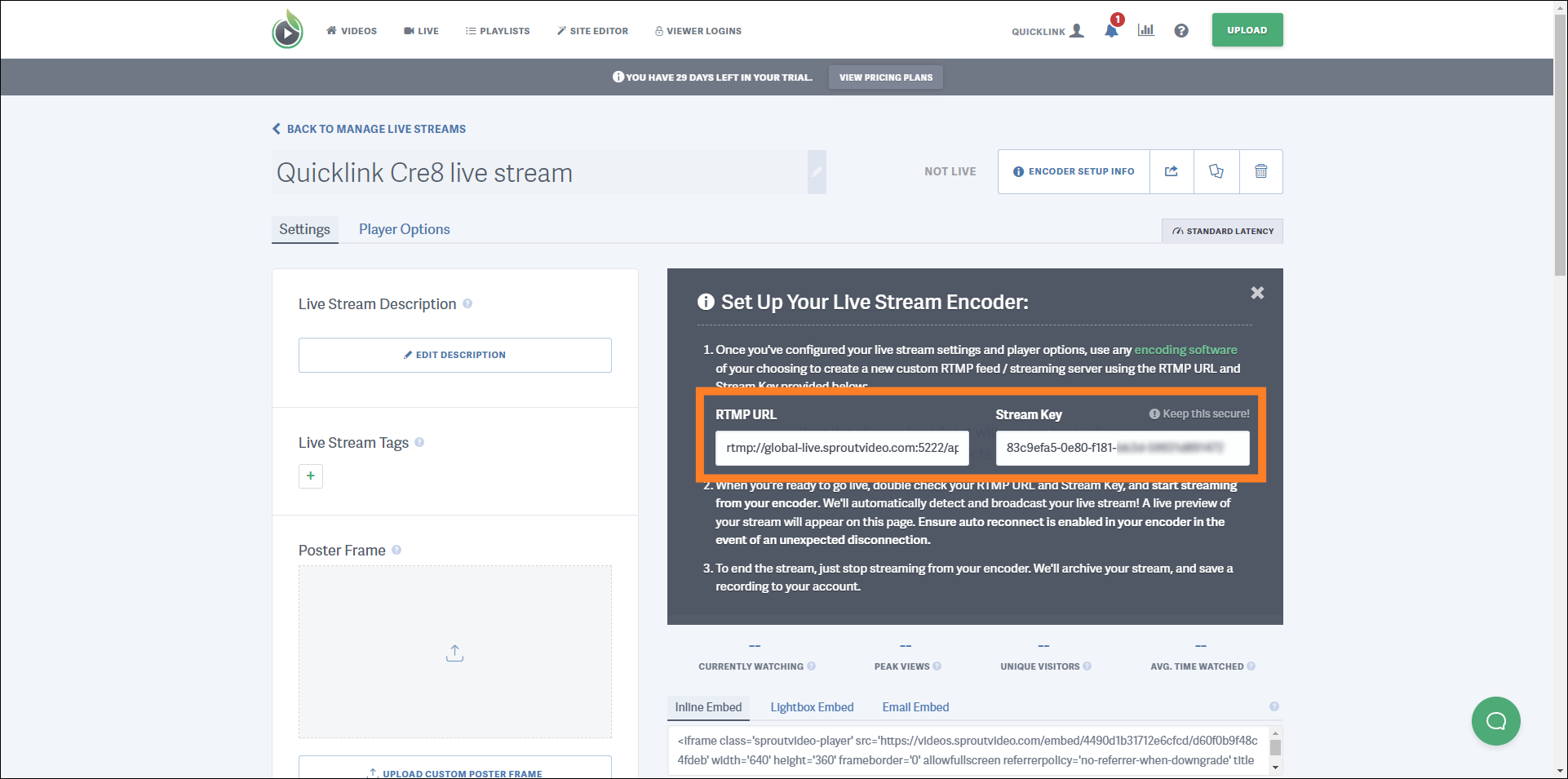The width and height of the screenshot is (1568, 779).
Task: Click the live stream title field
Action: (x=539, y=172)
